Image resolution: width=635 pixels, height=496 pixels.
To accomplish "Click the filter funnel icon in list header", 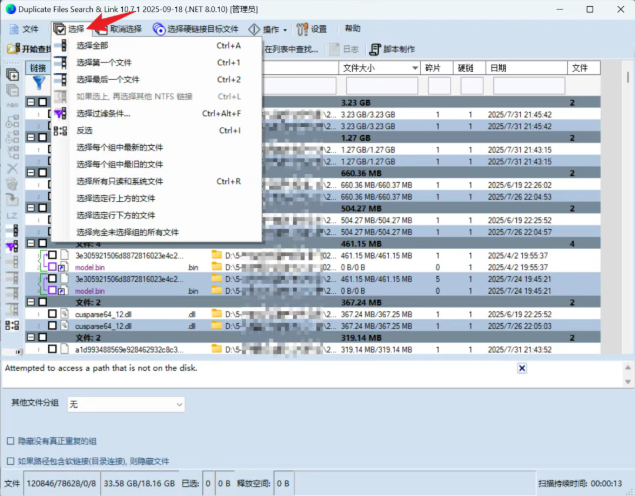I will click(x=41, y=85).
